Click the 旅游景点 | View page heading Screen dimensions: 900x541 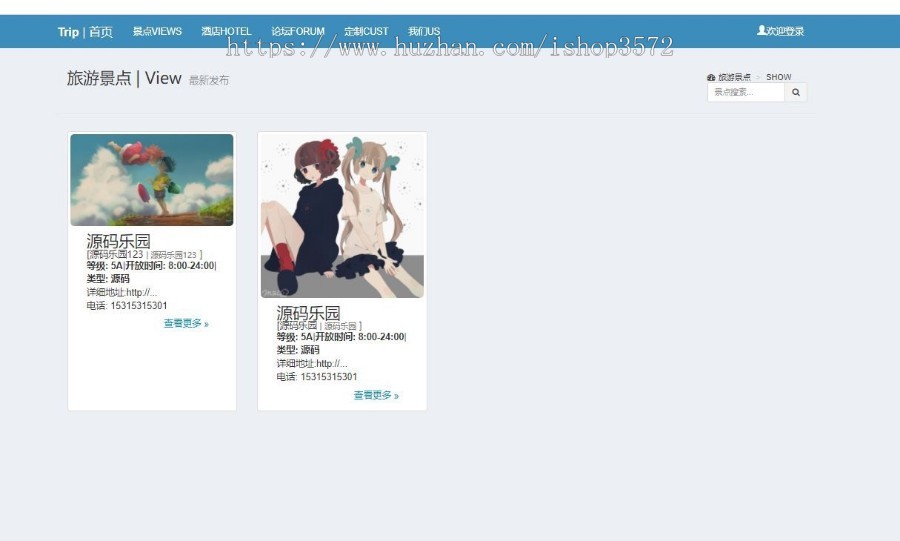click(x=124, y=78)
